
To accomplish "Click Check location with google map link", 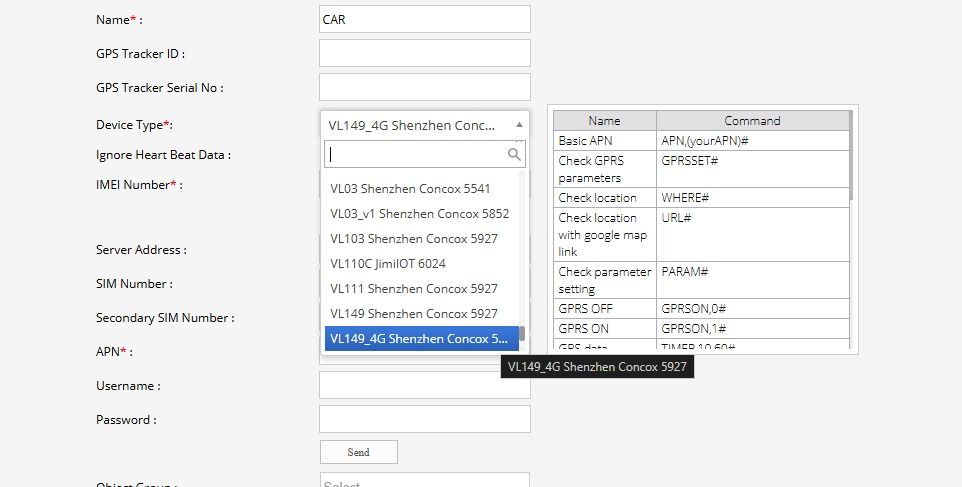I will click(x=605, y=234).
